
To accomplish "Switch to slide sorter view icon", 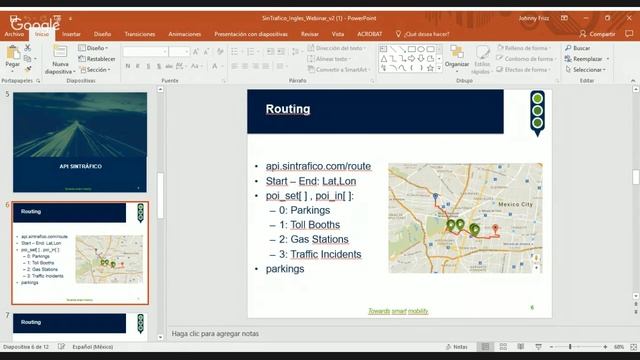I will click(503, 347).
